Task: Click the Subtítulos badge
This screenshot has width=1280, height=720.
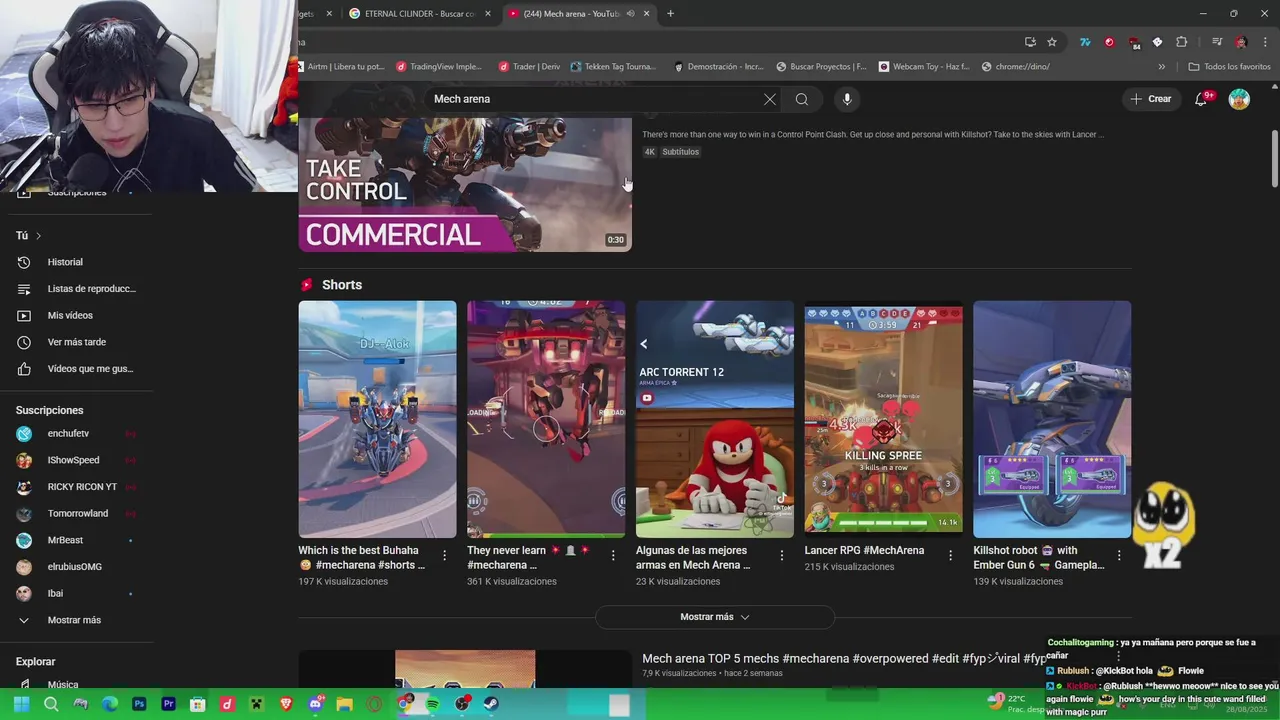Action: pyautogui.click(x=681, y=152)
